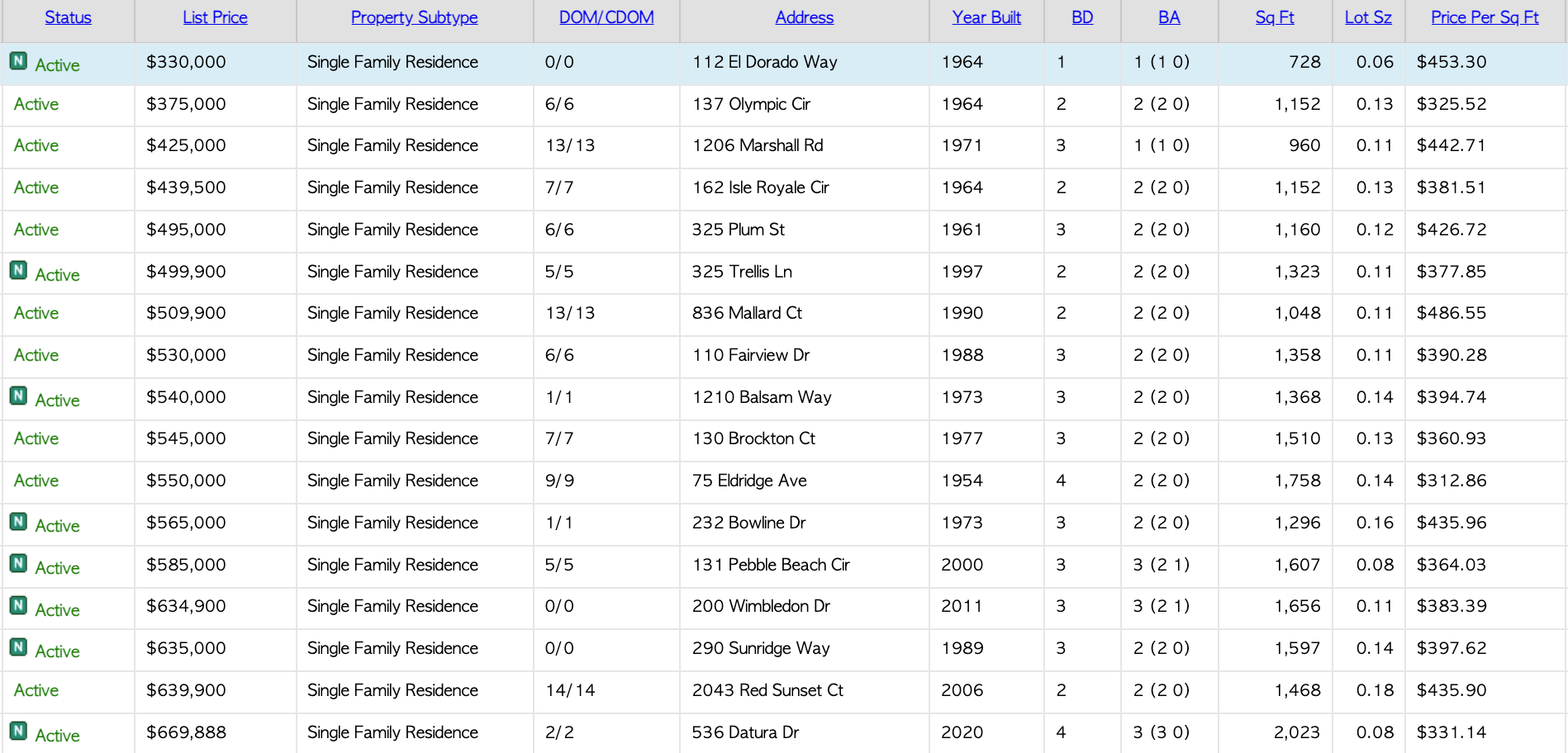Click the New icon on 131 Pebble Beach Cir row
The width and height of the screenshot is (1568, 753).
pos(18,564)
